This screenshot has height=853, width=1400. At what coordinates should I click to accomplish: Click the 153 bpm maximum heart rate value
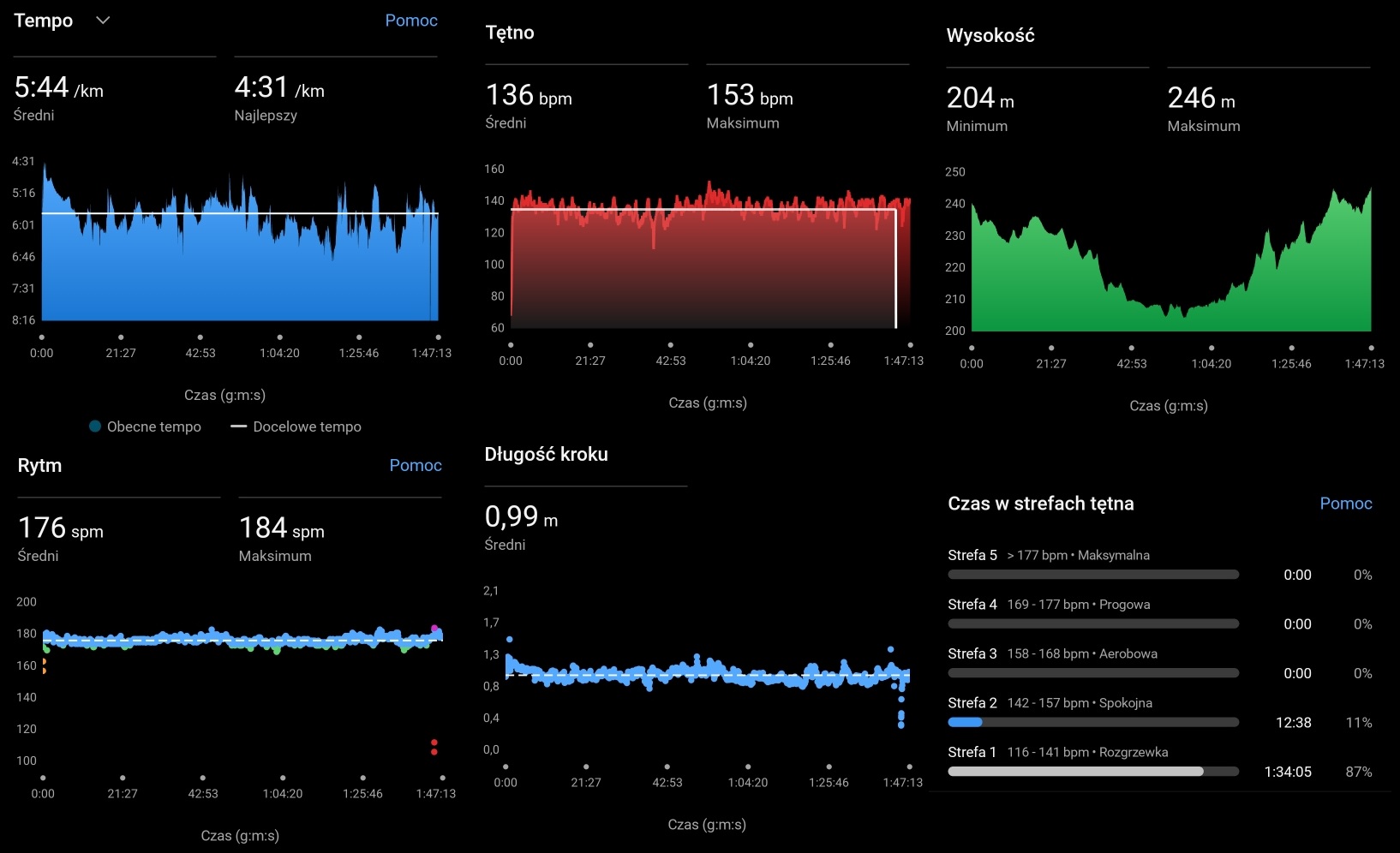click(749, 95)
